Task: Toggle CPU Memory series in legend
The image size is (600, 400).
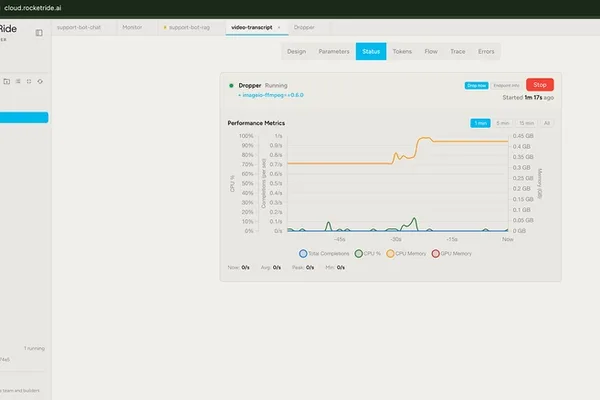Action: (406, 253)
